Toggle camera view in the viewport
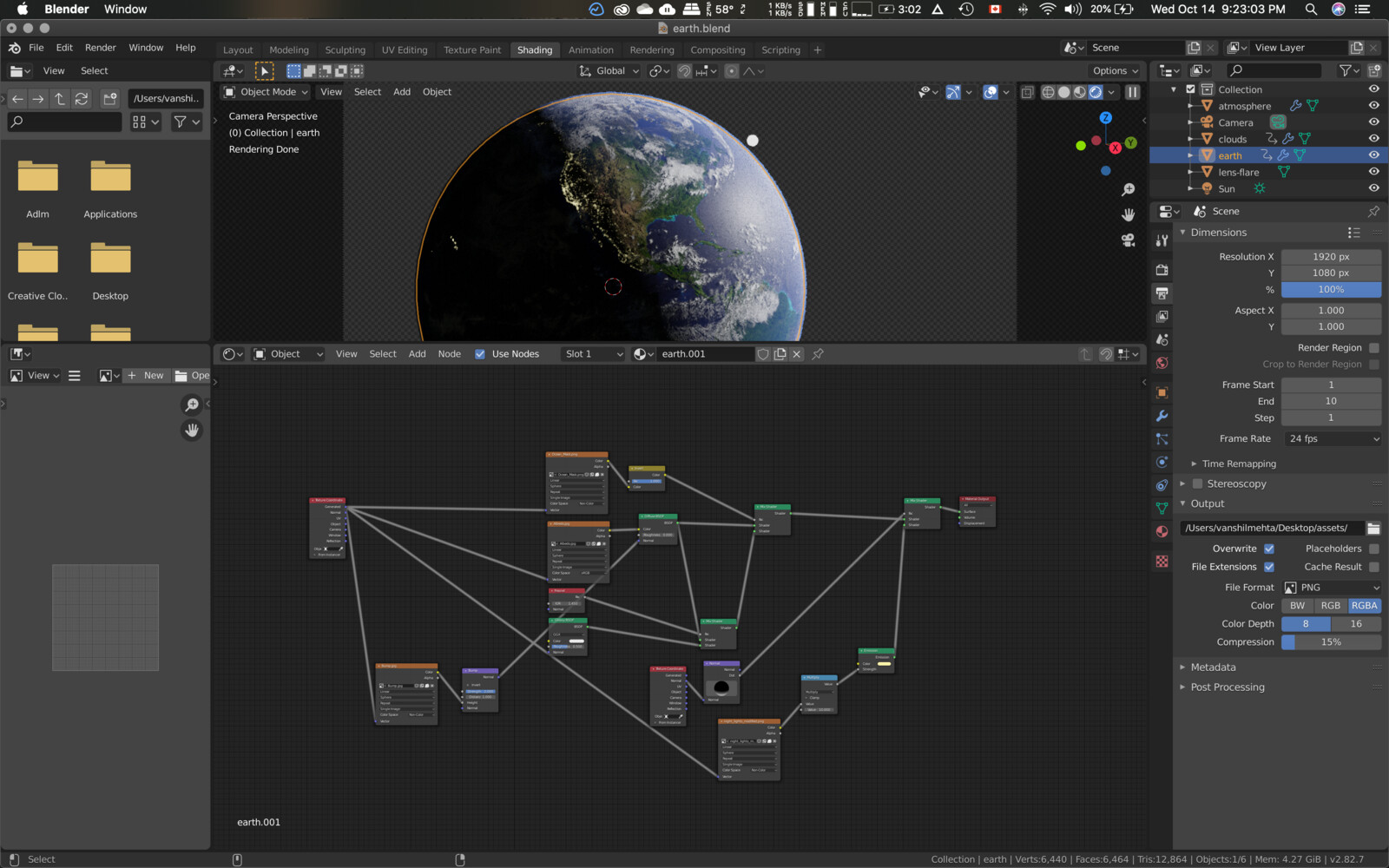This screenshot has width=1389, height=868. [x=1128, y=240]
